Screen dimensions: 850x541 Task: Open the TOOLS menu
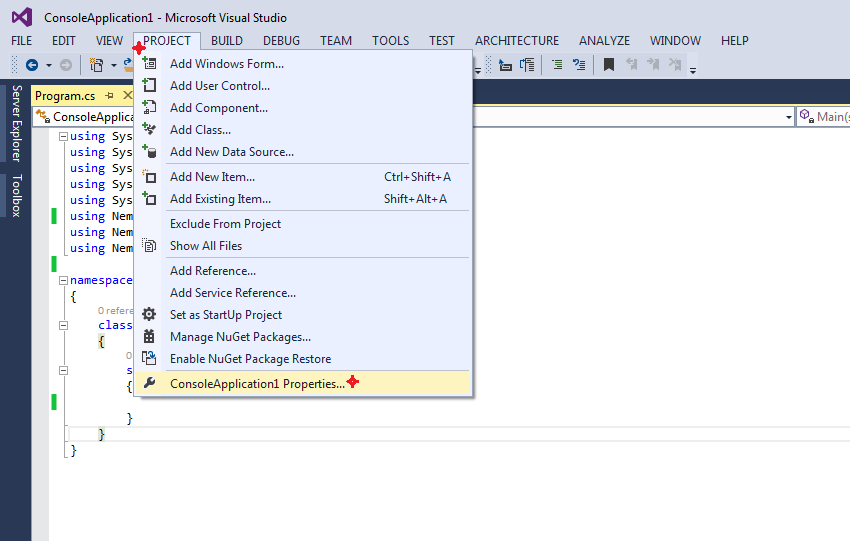pos(390,41)
